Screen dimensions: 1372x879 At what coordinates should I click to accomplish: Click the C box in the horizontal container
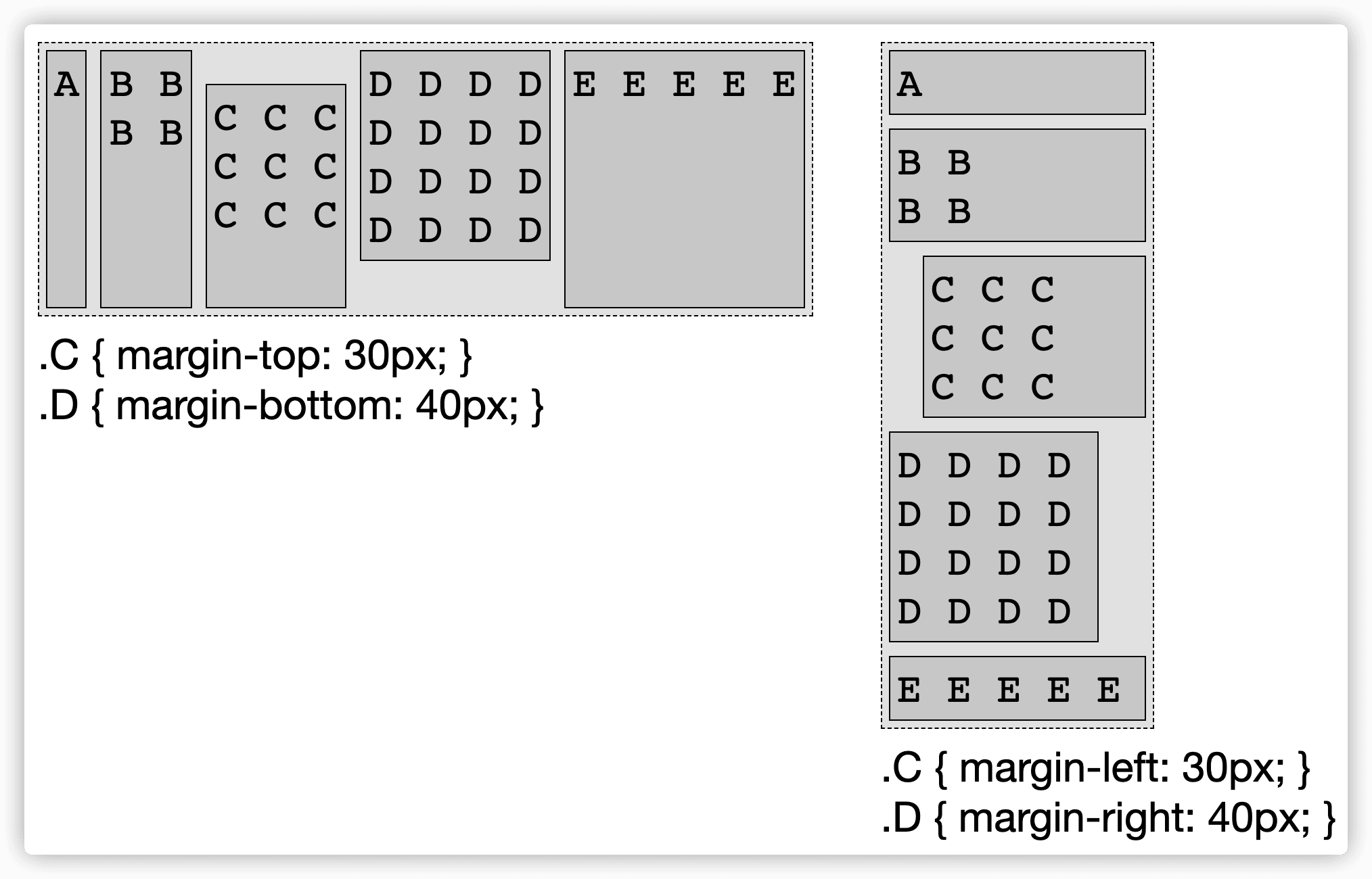[x=276, y=196]
